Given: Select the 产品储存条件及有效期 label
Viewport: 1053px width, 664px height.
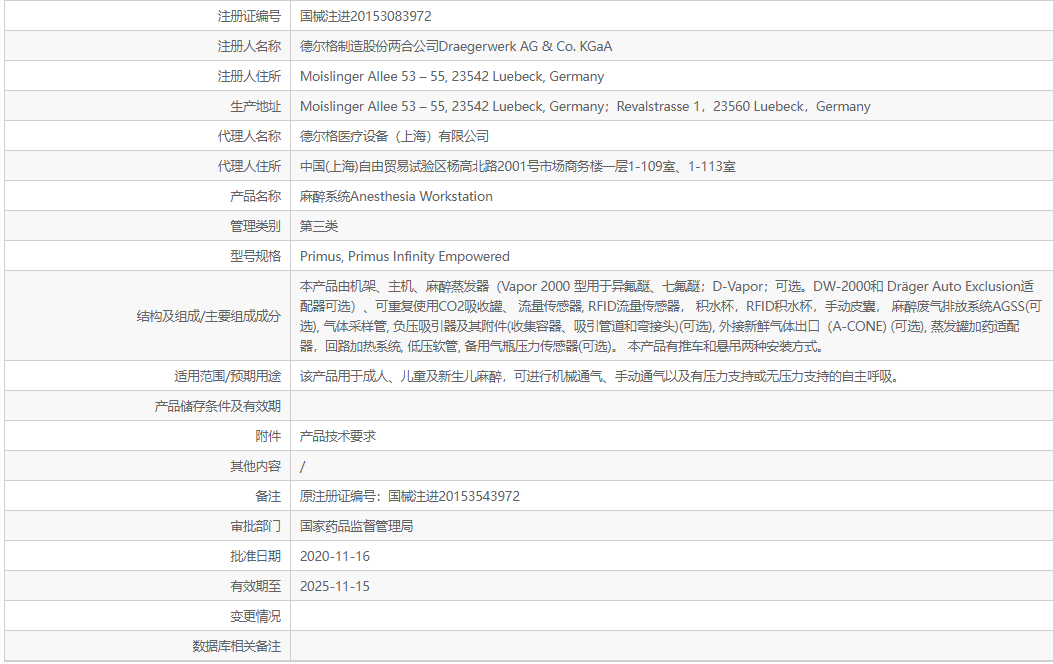Looking at the screenshot, I should [x=218, y=406].
